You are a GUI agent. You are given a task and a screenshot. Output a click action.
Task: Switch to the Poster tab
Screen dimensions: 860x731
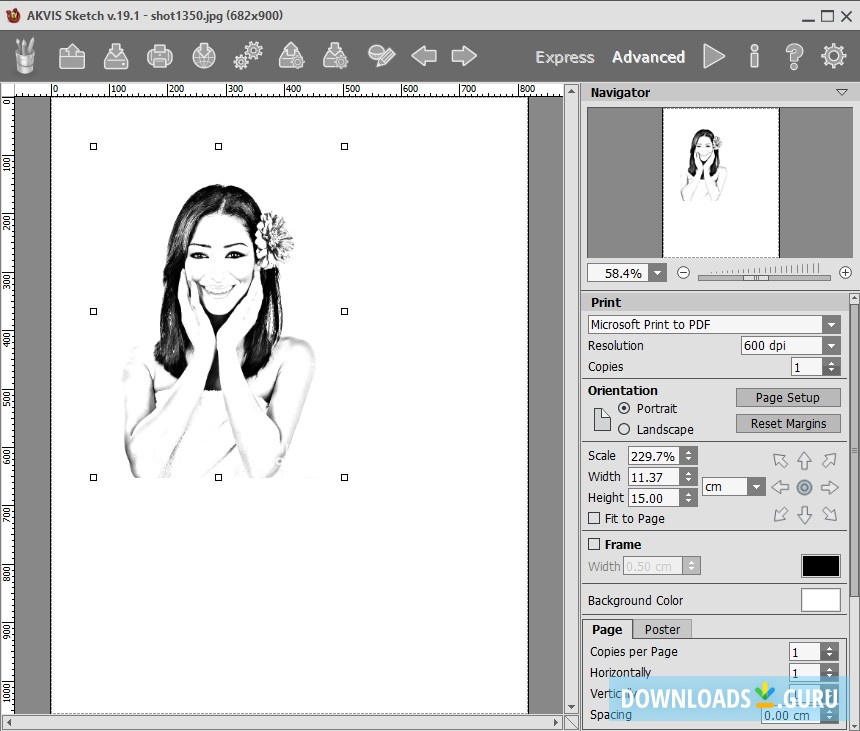tap(662, 629)
